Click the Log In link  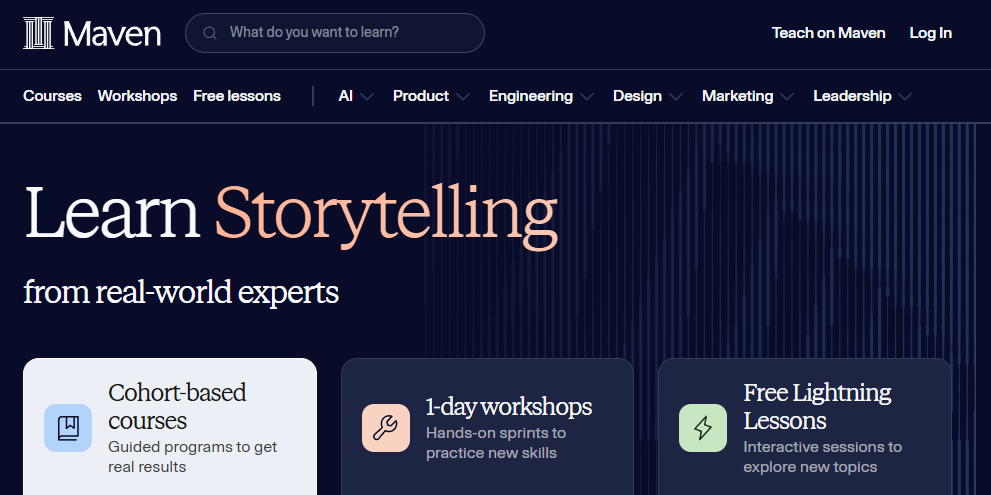(930, 33)
